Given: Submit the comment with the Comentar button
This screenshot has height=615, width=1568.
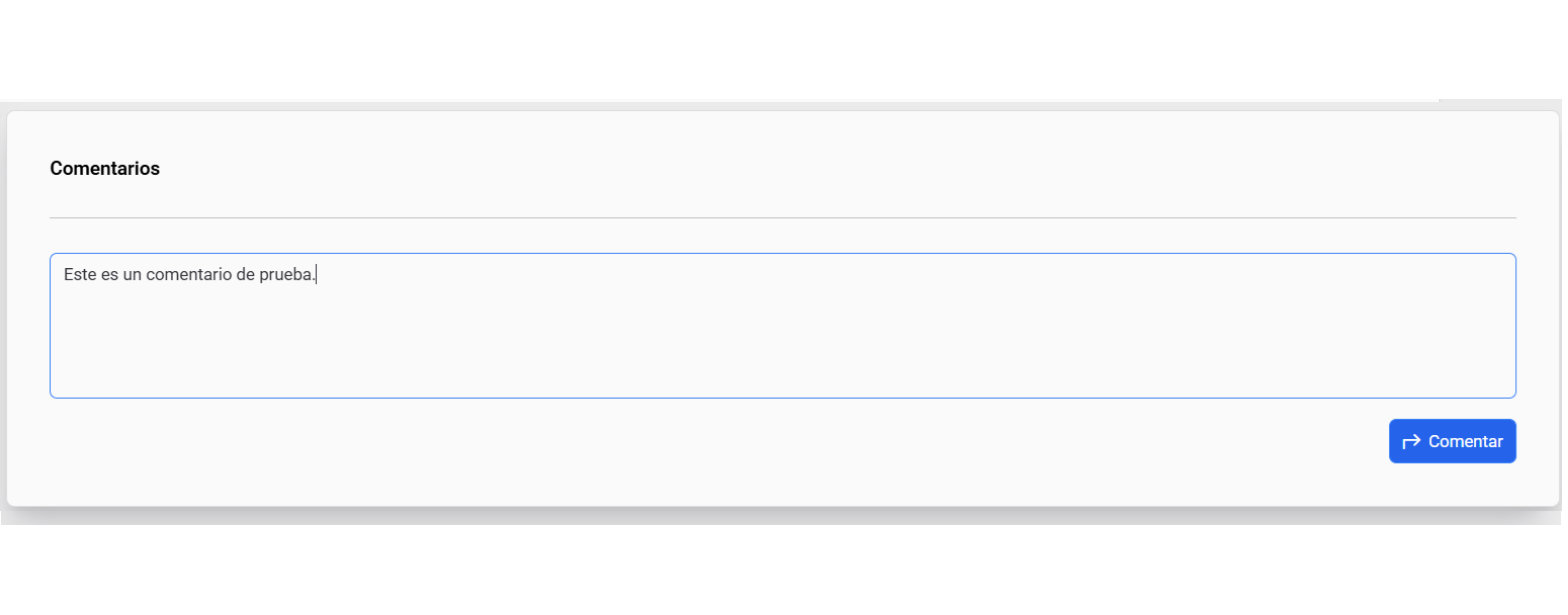Looking at the screenshot, I should pos(1452,441).
